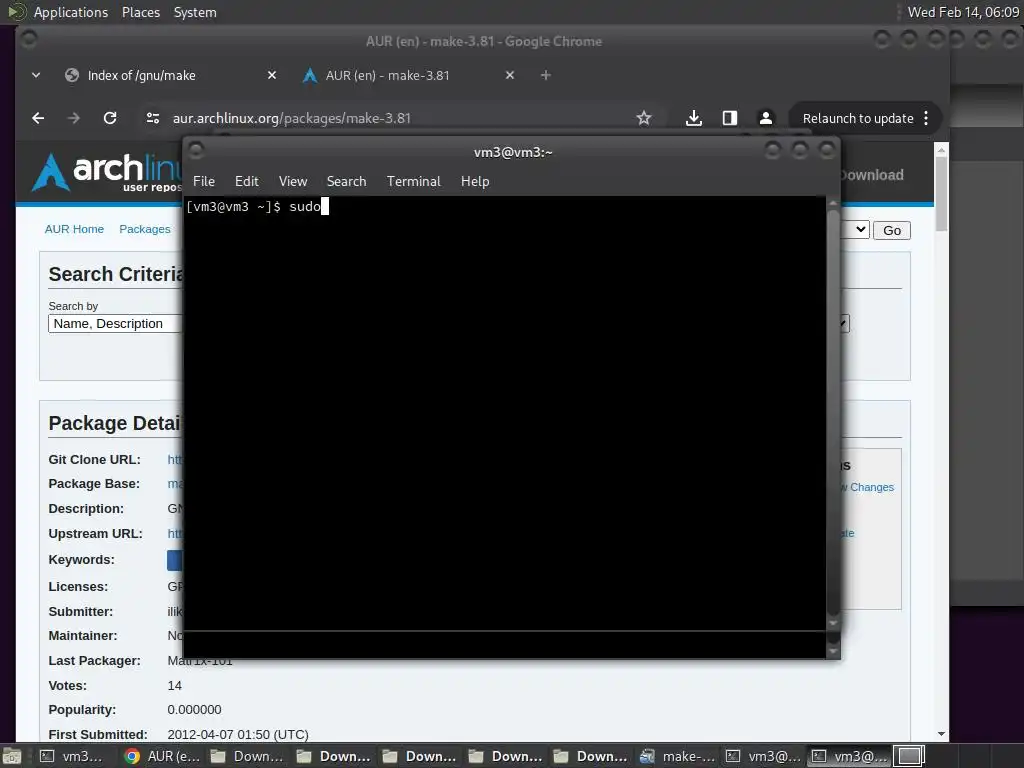The width and height of the screenshot is (1024, 768).
Task: Open the Packages link
Action: (144, 229)
